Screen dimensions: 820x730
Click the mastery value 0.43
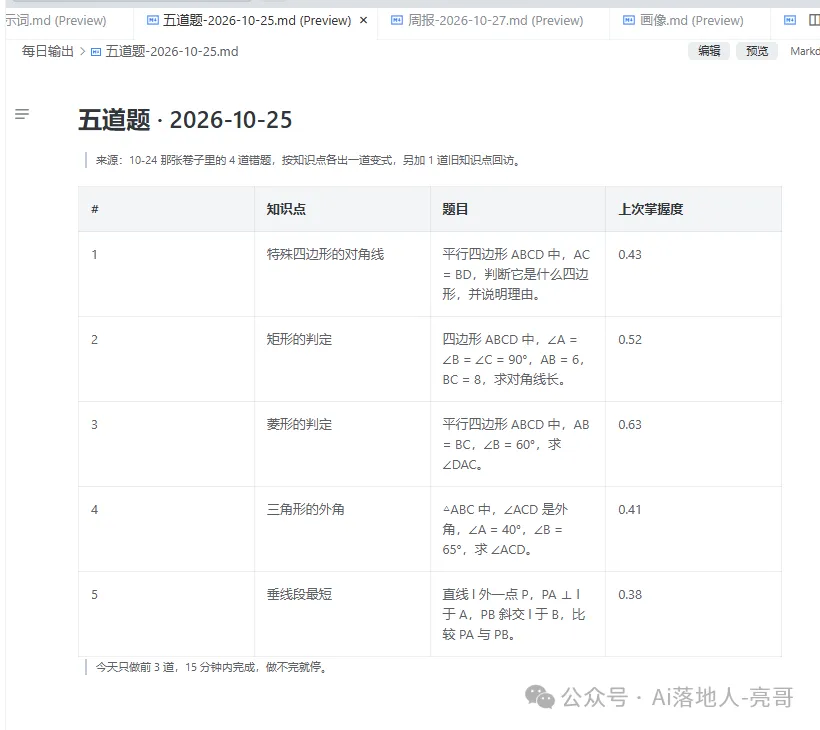(630, 255)
